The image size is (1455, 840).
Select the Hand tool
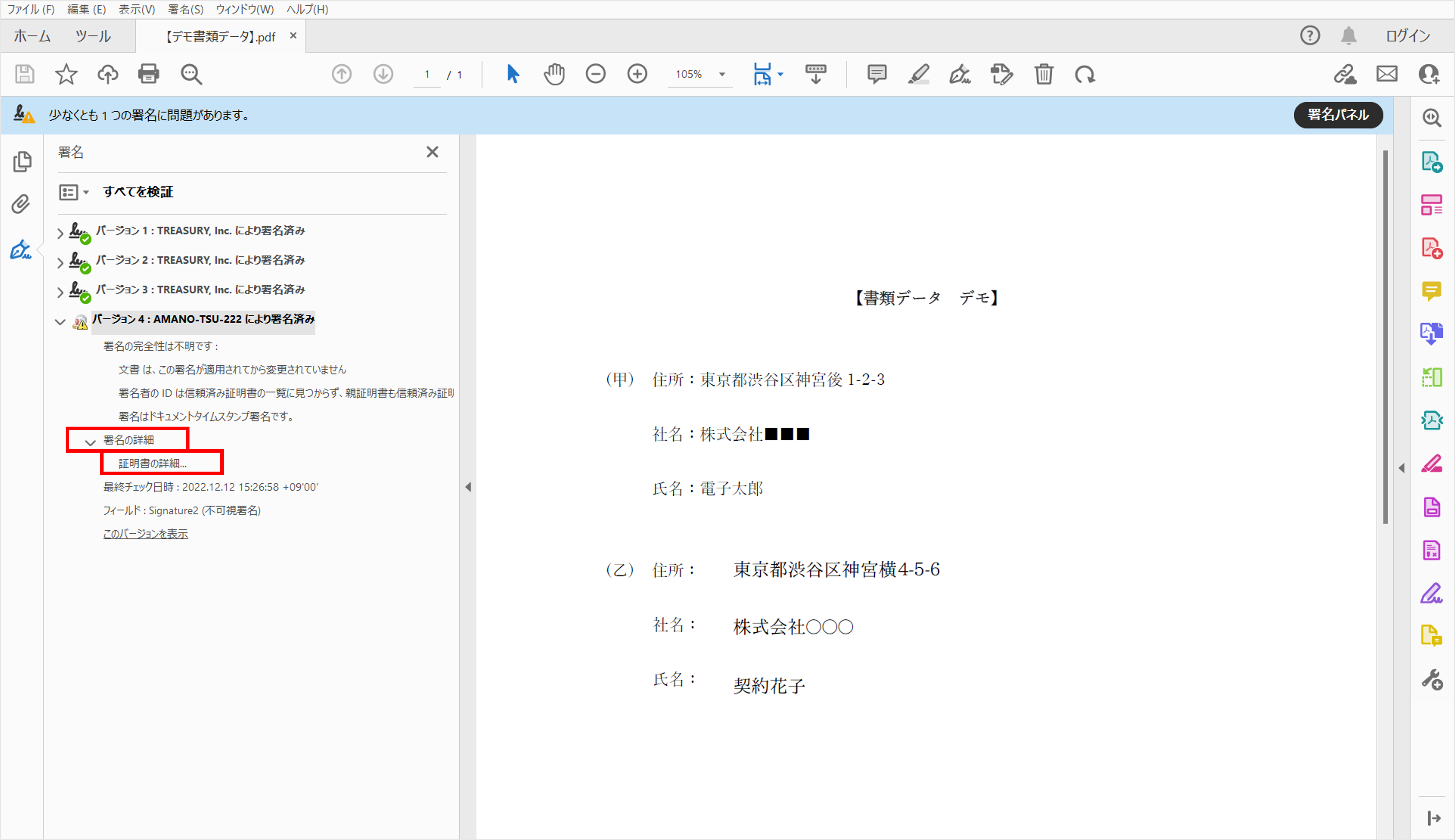click(x=554, y=74)
